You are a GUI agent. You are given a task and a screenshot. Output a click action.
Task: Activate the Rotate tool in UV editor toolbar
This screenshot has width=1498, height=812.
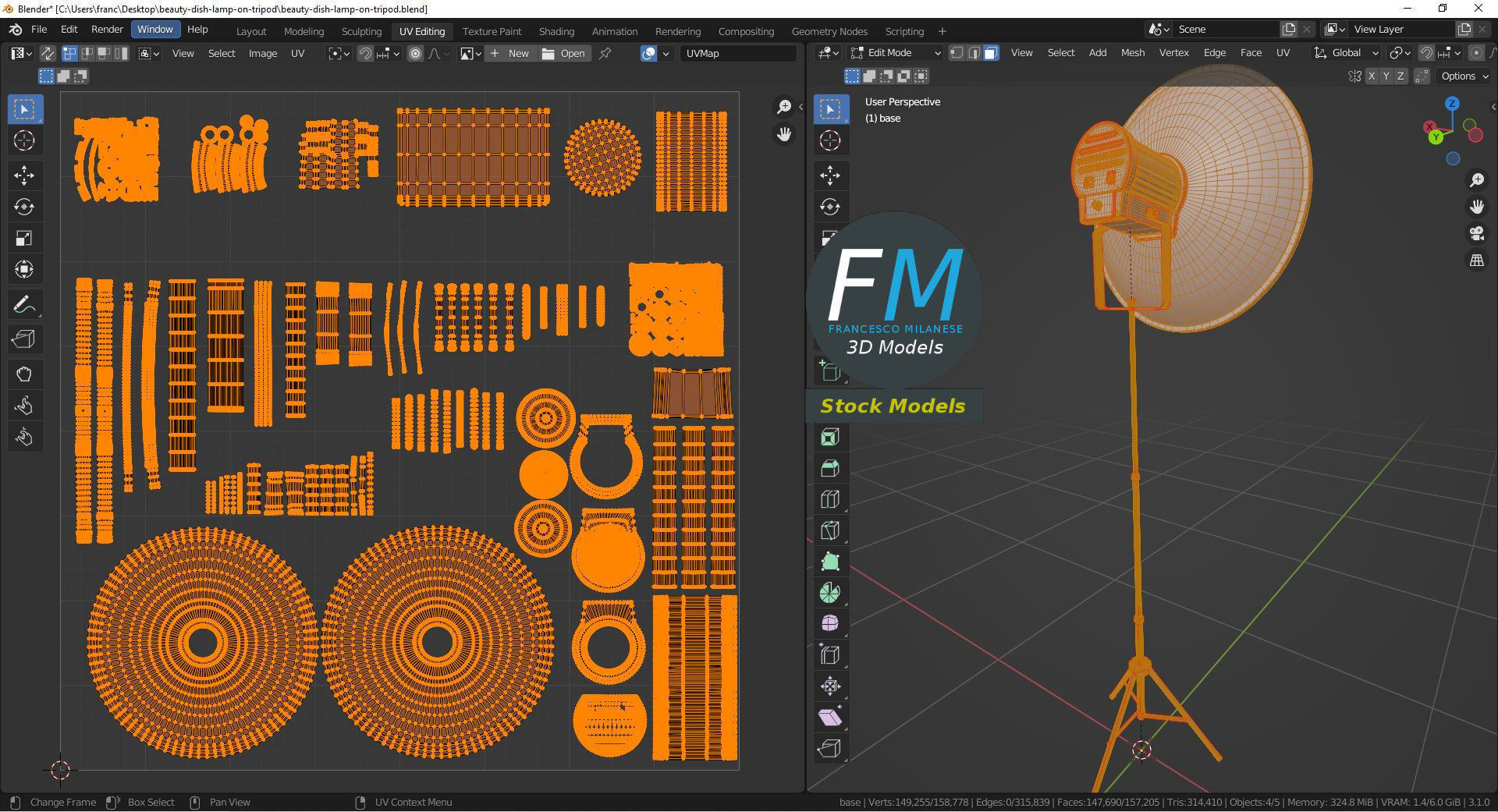(24, 207)
